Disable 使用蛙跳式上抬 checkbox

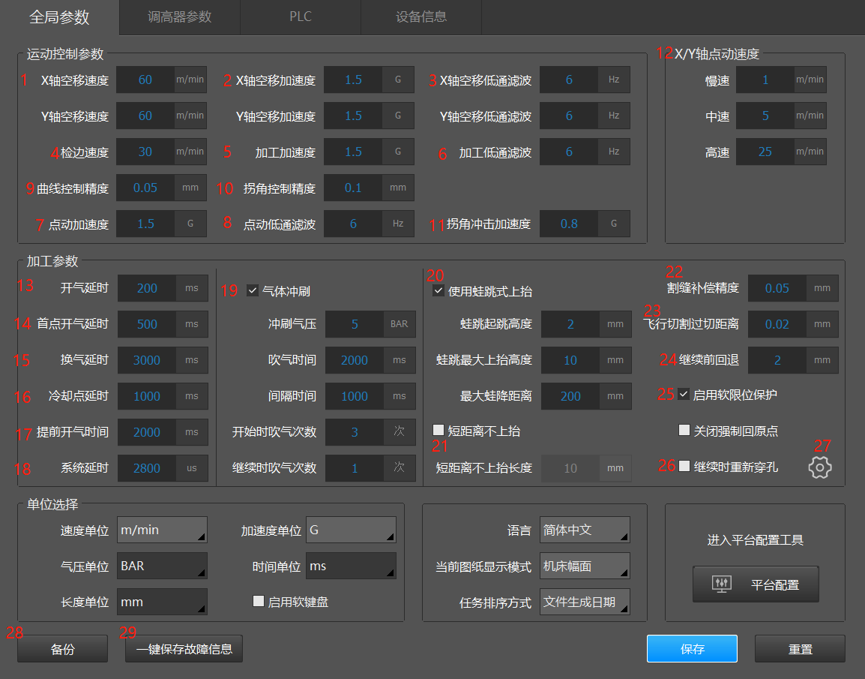(439, 291)
